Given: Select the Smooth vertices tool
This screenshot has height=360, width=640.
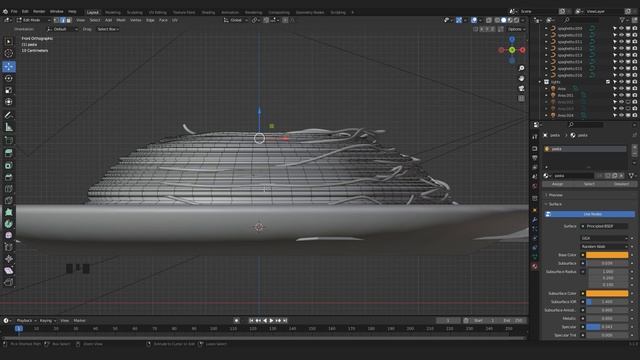Looking at the screenshot, I should [9, 236].
